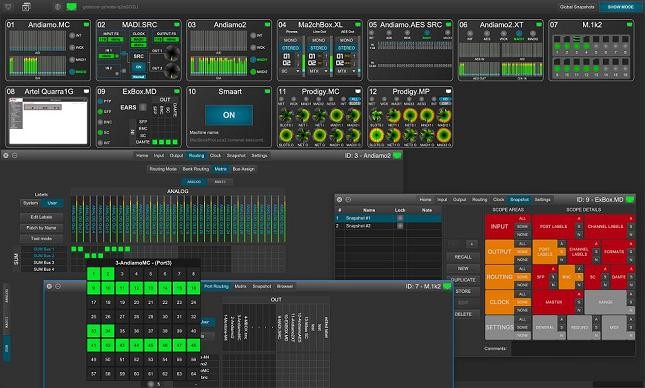Click the INPUT scope area block
Screen dimensions: 645x388
499,226
